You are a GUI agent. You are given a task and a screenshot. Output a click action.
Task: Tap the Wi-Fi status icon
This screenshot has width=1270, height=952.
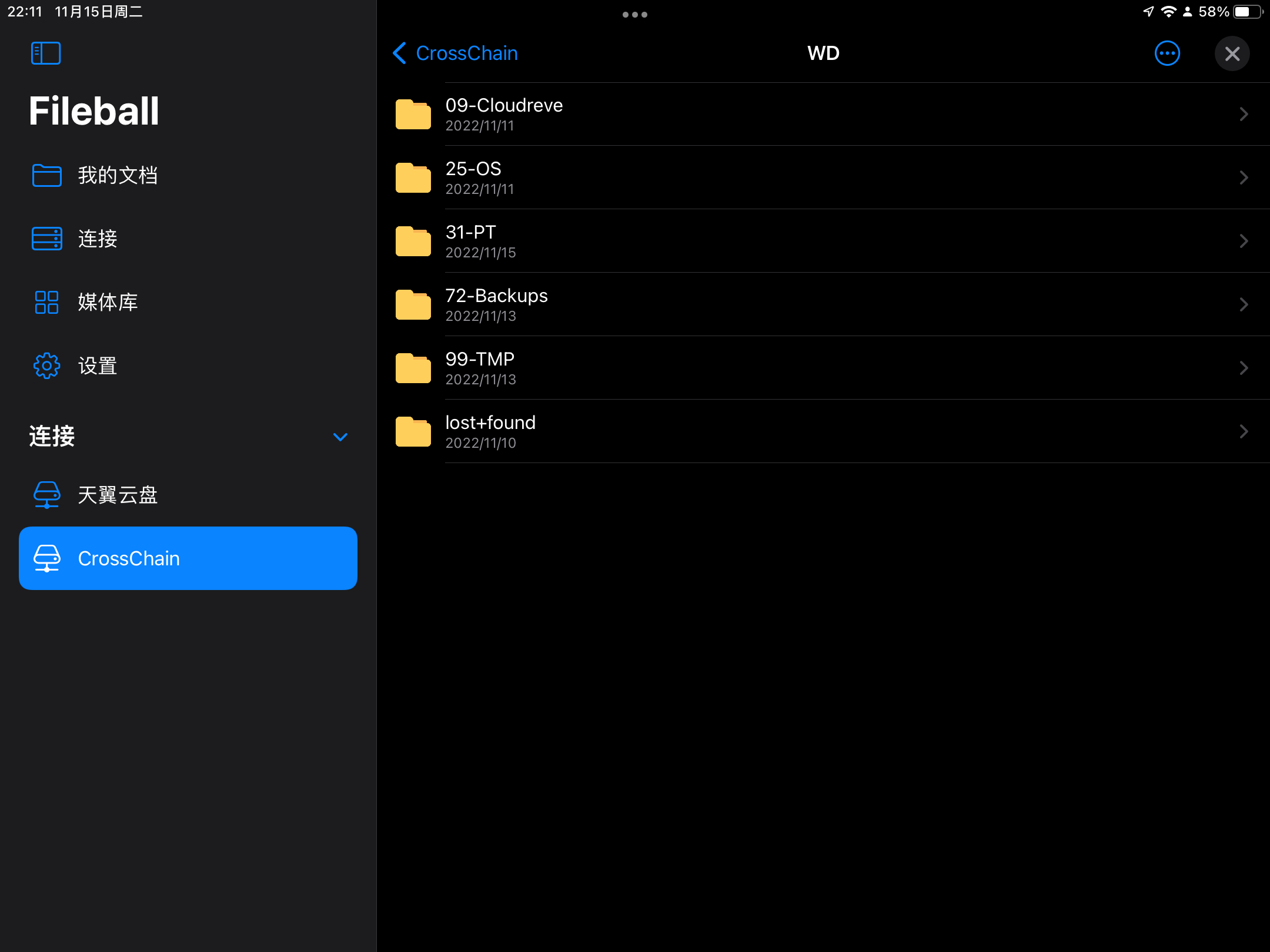[x=1169, y=12]
